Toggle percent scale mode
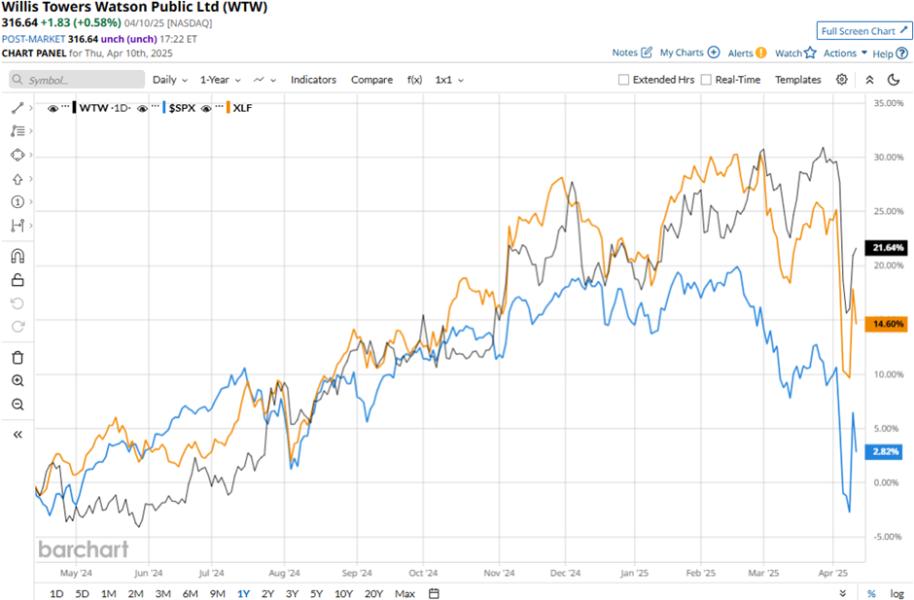914x600 pixels. pos(871,594)
